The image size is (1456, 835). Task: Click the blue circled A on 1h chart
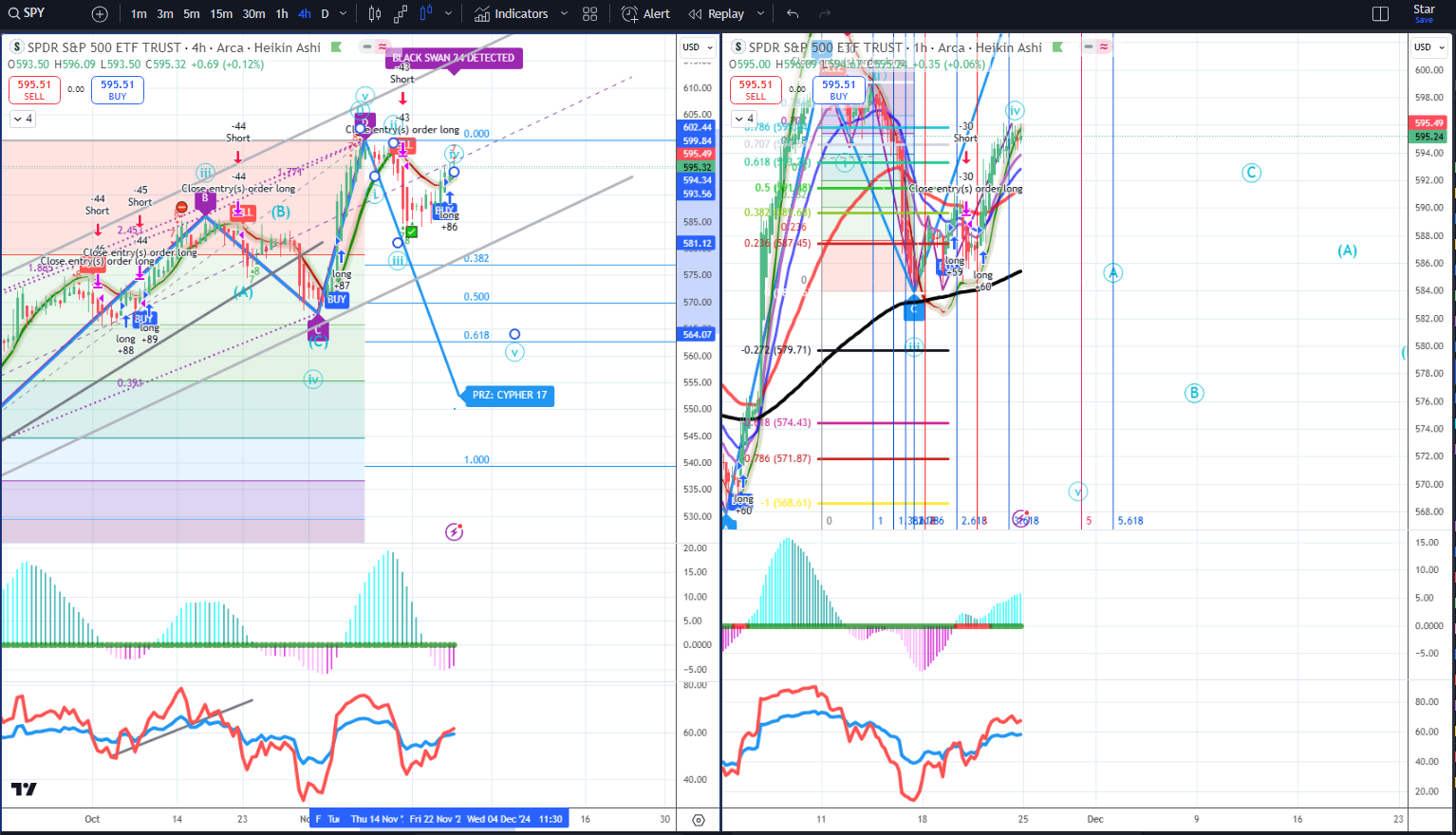click(x=1113, y=273)
